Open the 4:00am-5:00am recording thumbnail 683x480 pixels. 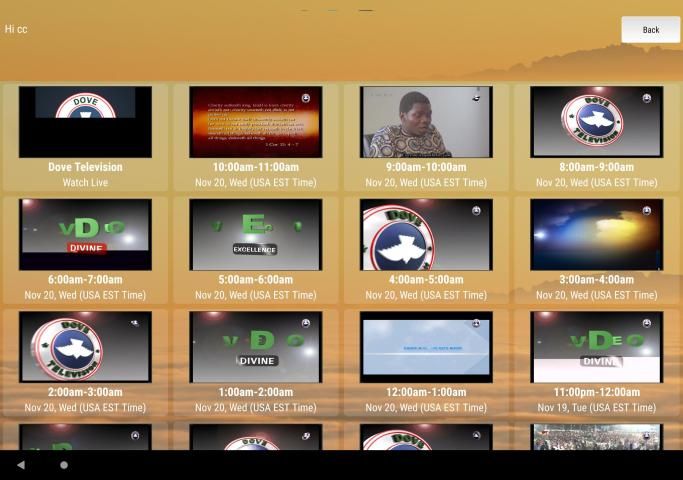[426, 234]
